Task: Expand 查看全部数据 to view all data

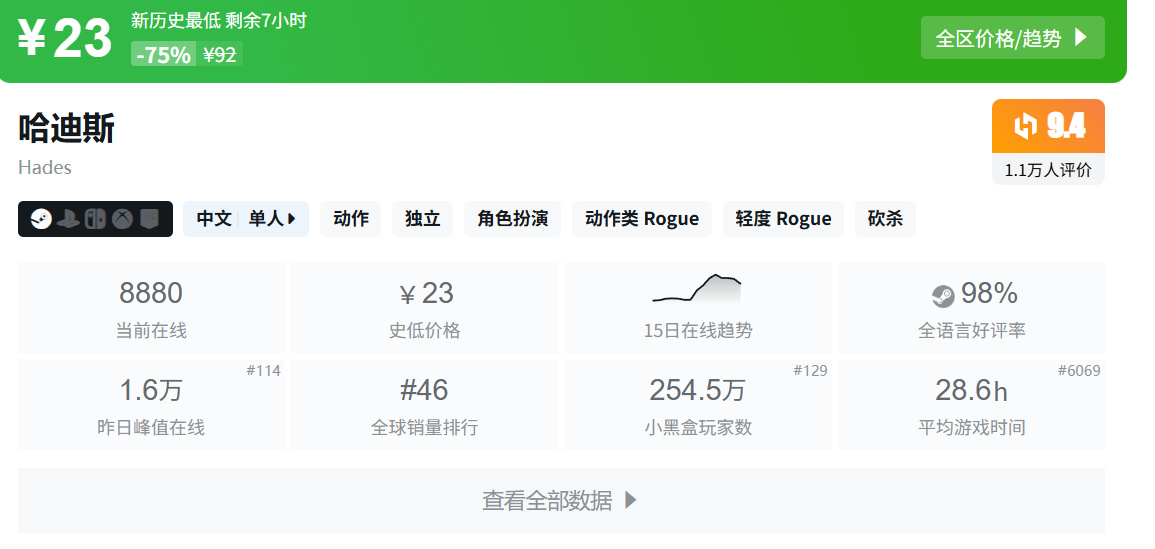Action: [561, 500]
